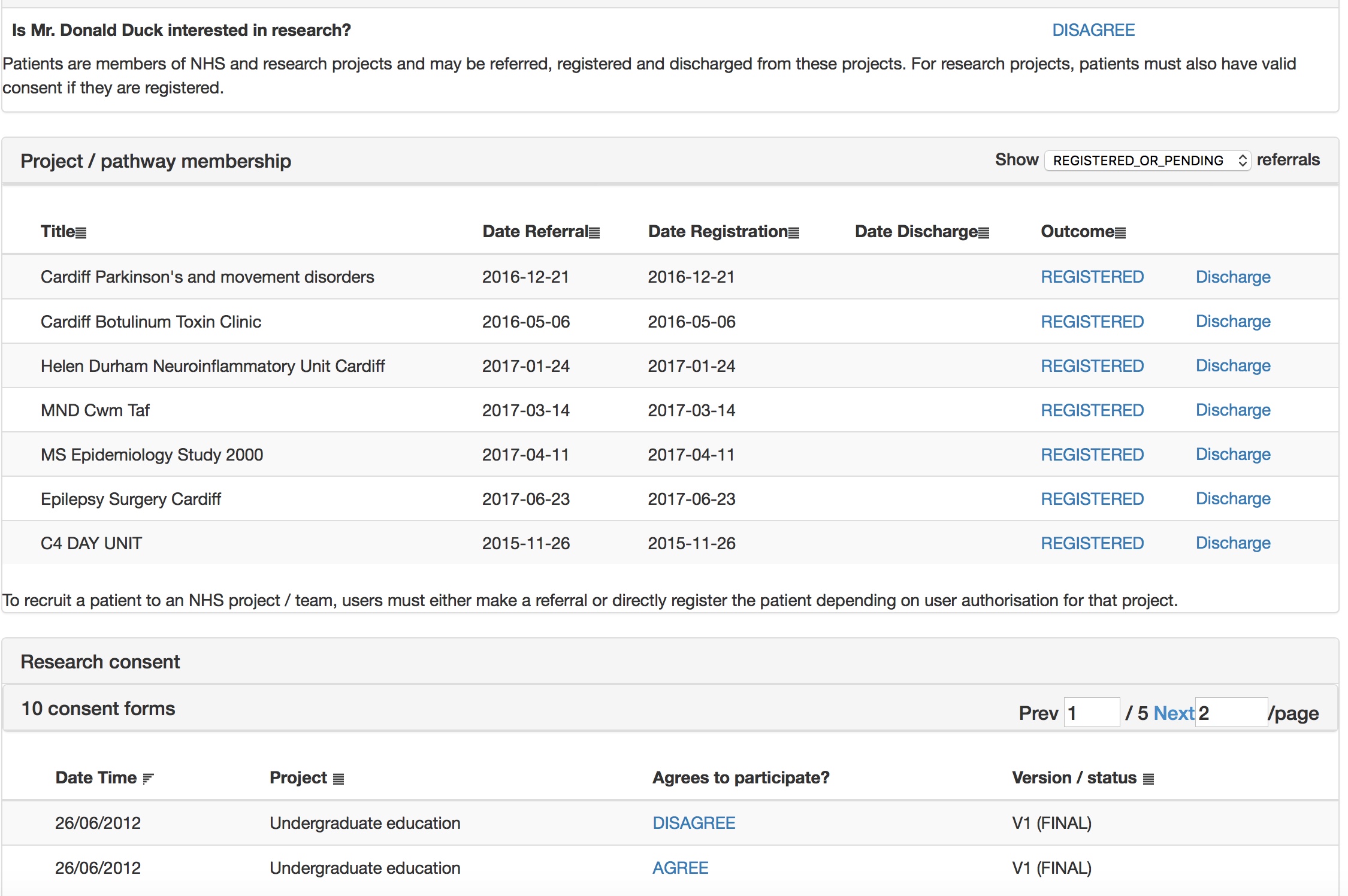The width and height of the screenshot is (1348, 896).
Task: Go to Next consent forms page
Action: point(1173,713)
